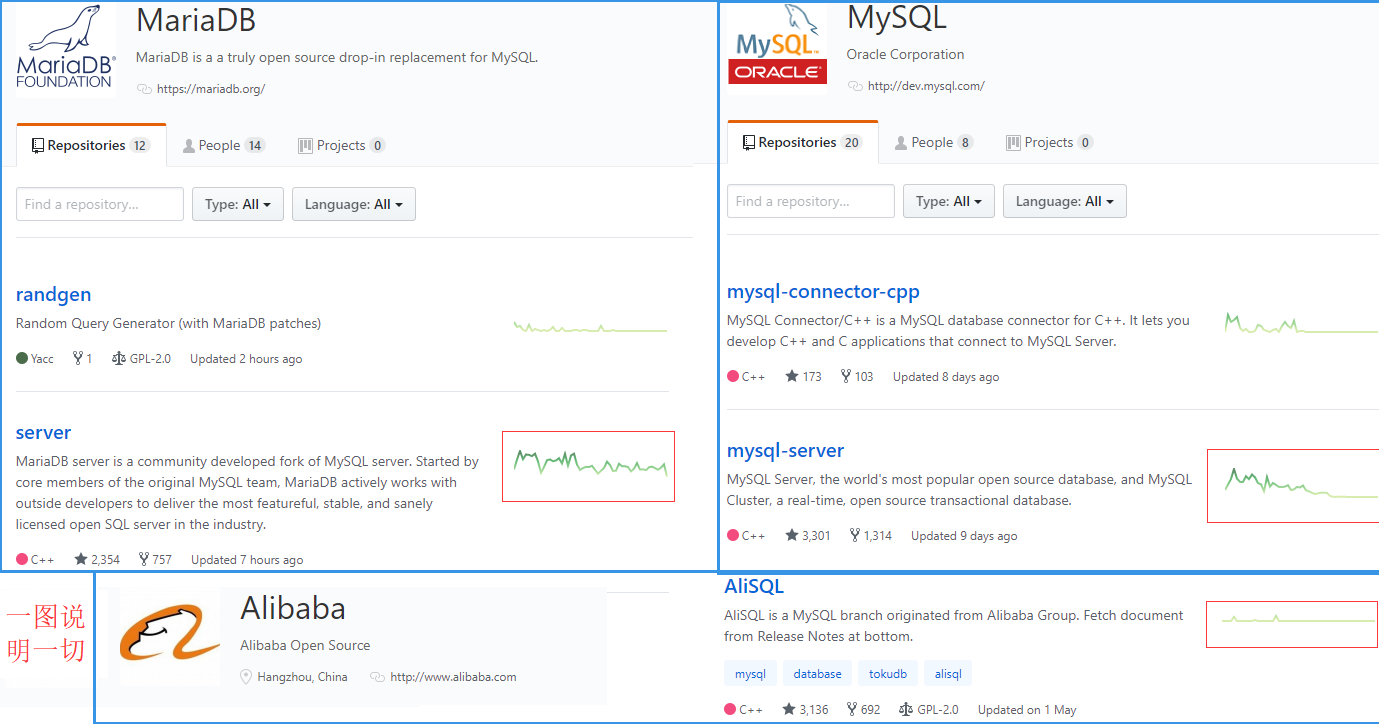
Task: Click the Yacc language dot on randgen
Action: pos(22,359)
